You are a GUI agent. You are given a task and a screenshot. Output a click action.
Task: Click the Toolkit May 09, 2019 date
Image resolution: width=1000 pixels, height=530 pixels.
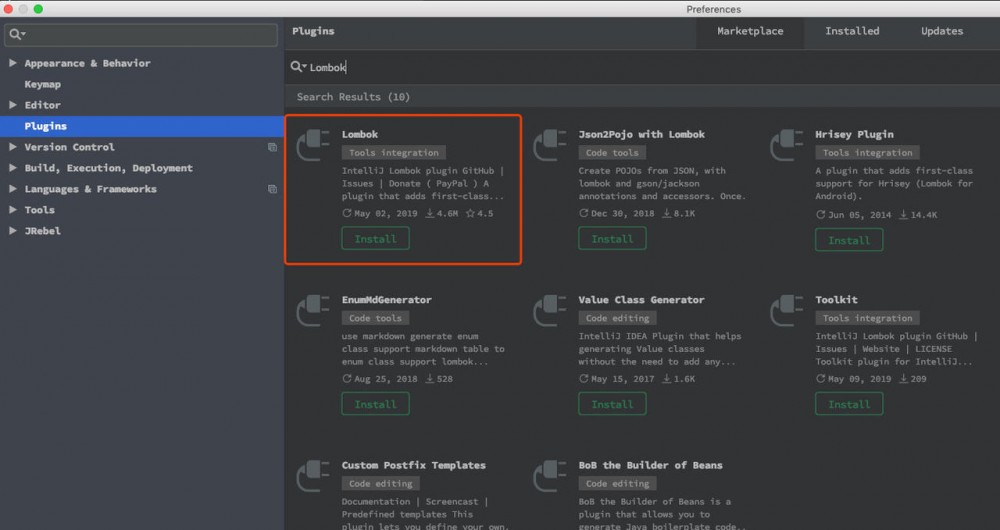(854, 379)
